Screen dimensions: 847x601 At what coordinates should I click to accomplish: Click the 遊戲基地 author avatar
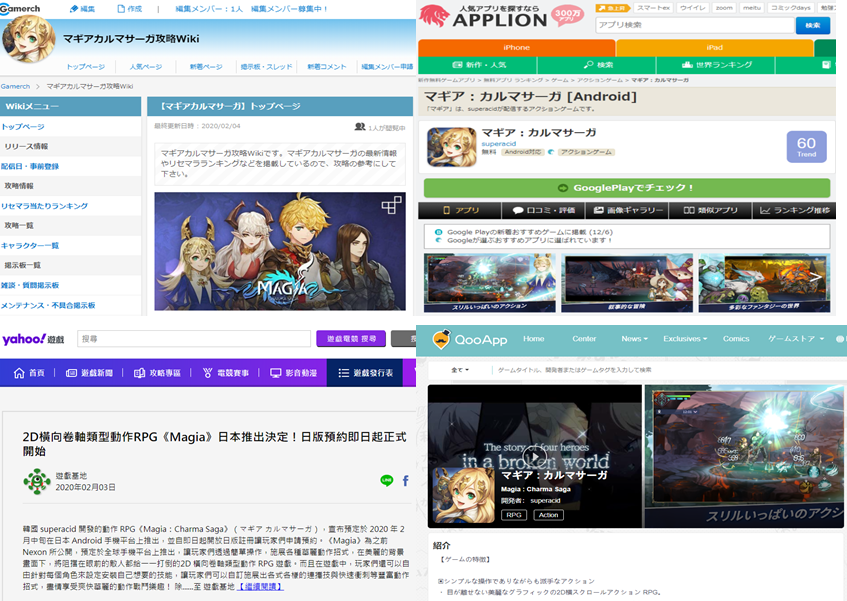pyautogui.click(x=37, y=482)
